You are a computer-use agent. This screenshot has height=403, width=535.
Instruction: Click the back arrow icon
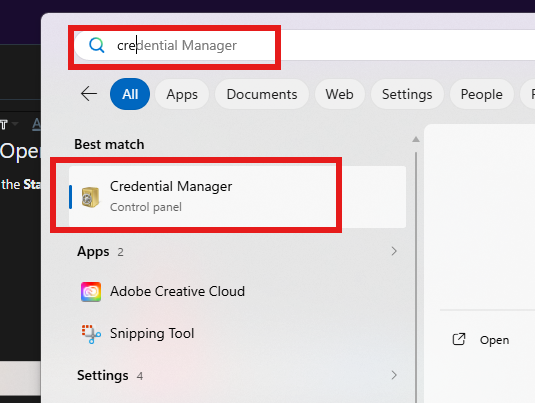tap(89, 94)
